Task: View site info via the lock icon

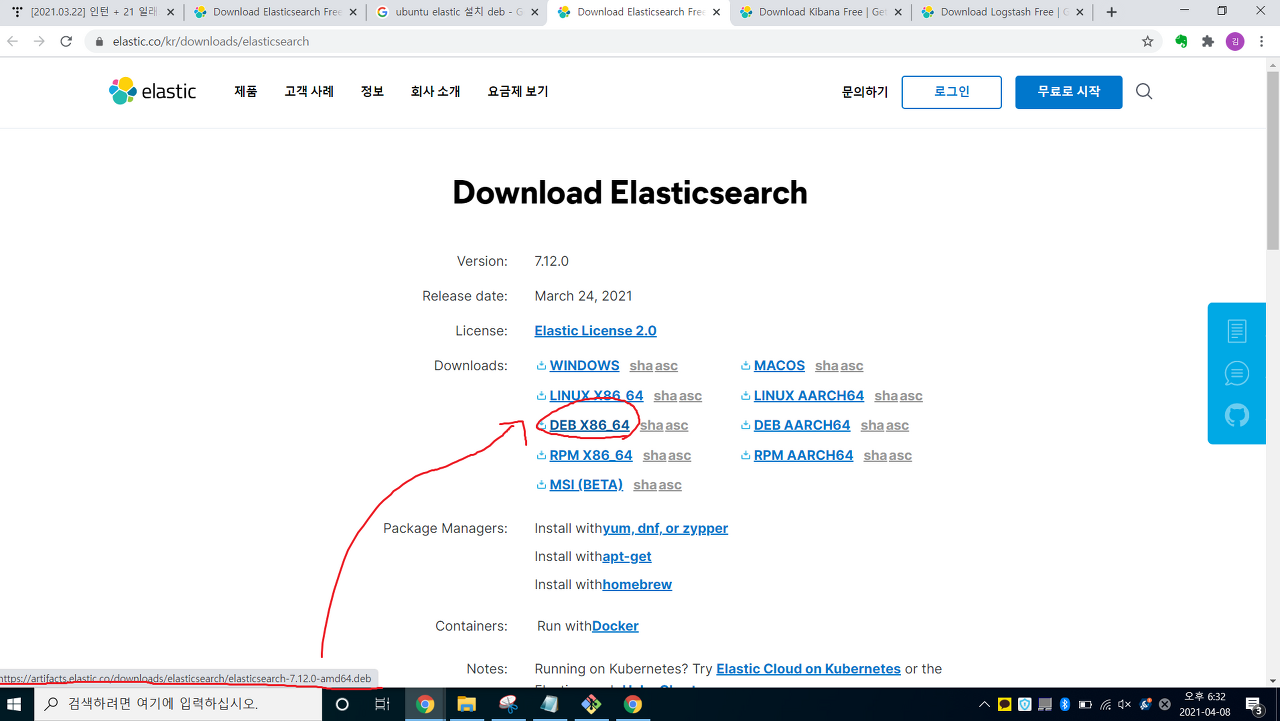Action: tap(98, 42)
